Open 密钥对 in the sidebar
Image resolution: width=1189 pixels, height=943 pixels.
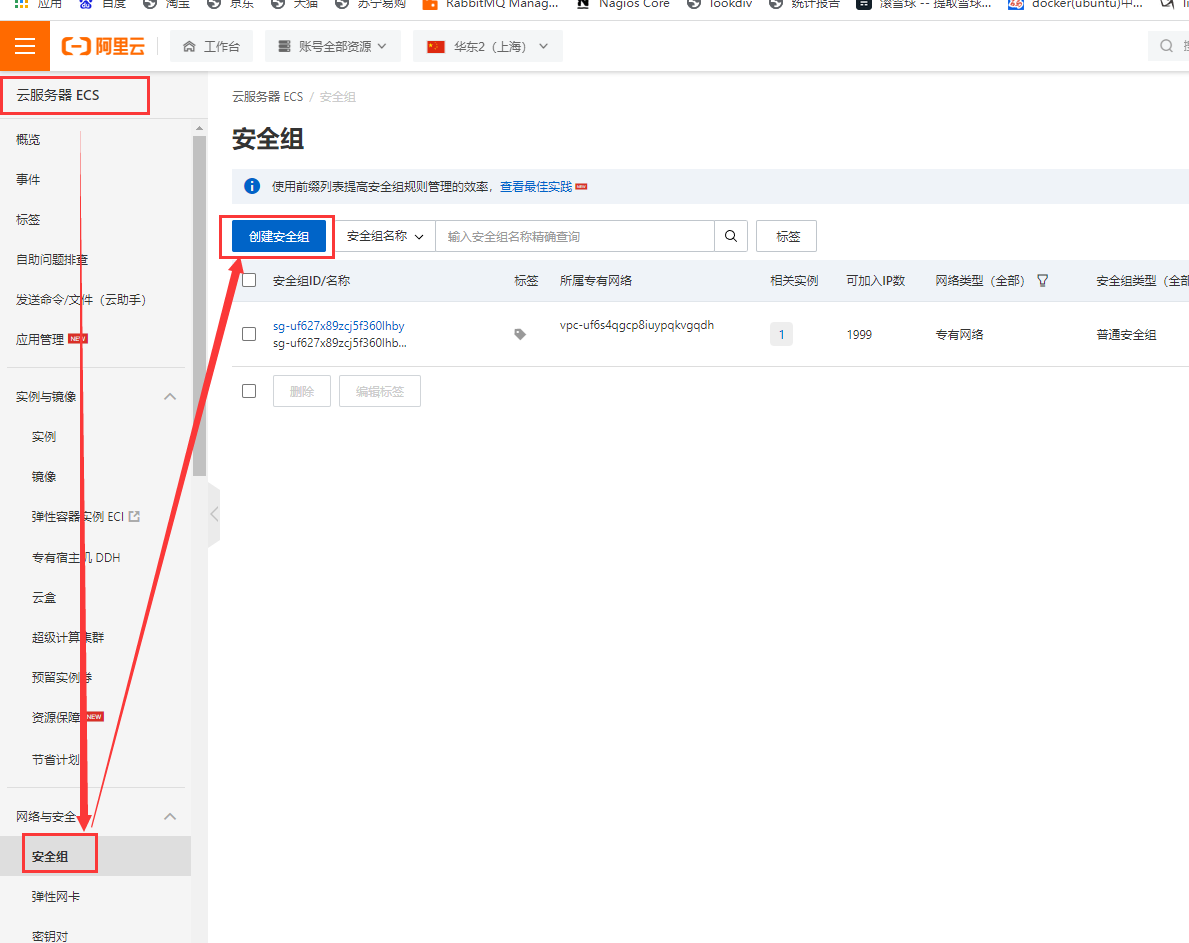click(50, 936)
